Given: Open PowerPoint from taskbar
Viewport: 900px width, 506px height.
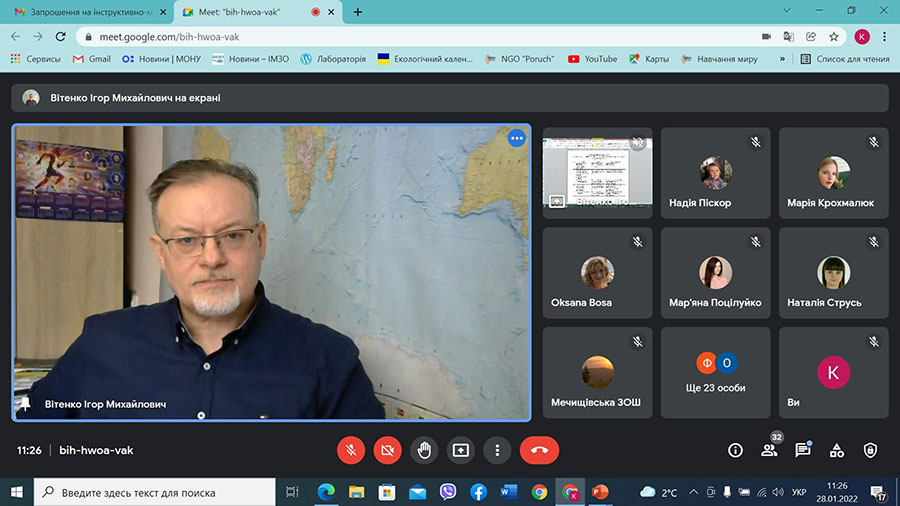Looking at the screenshot, I should coord(600,492).
